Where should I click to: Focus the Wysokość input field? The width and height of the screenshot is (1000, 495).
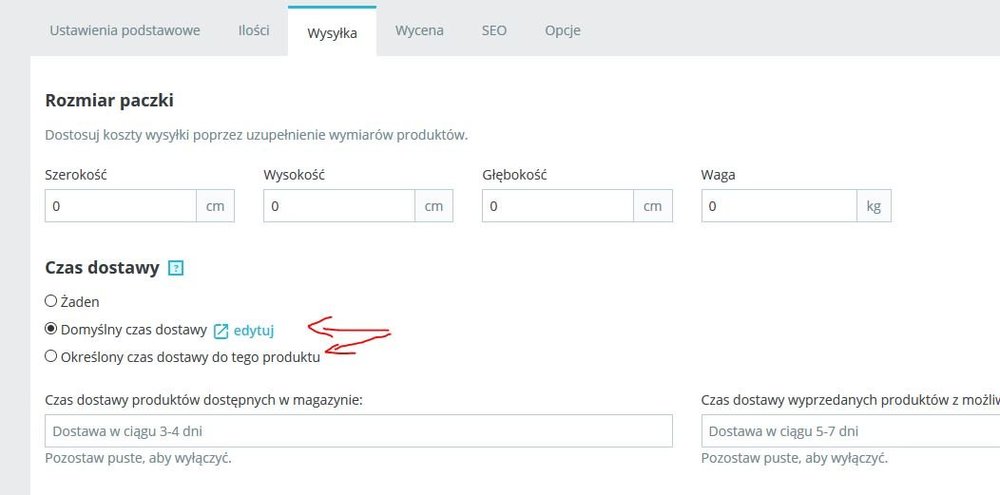pyautogui.click(x=338, y=206)
